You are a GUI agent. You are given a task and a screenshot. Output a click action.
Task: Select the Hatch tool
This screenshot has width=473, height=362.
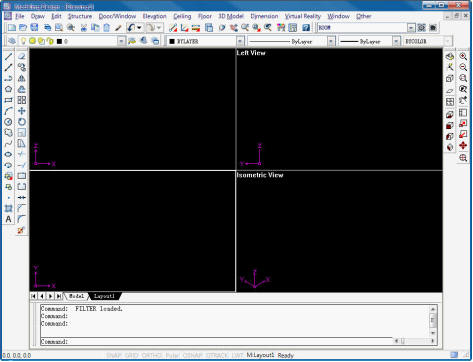[8, 208]
